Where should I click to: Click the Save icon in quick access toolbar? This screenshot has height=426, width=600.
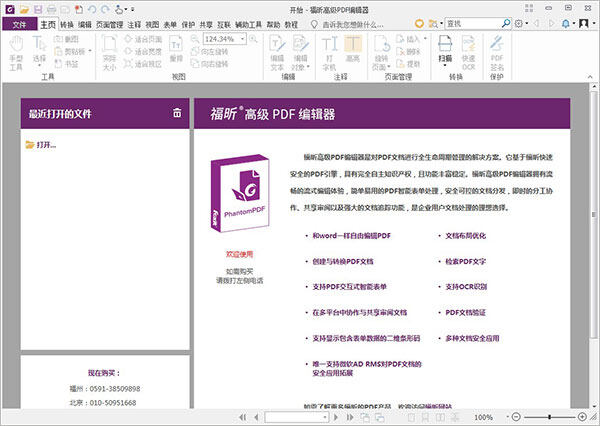[x=38, y=9]
